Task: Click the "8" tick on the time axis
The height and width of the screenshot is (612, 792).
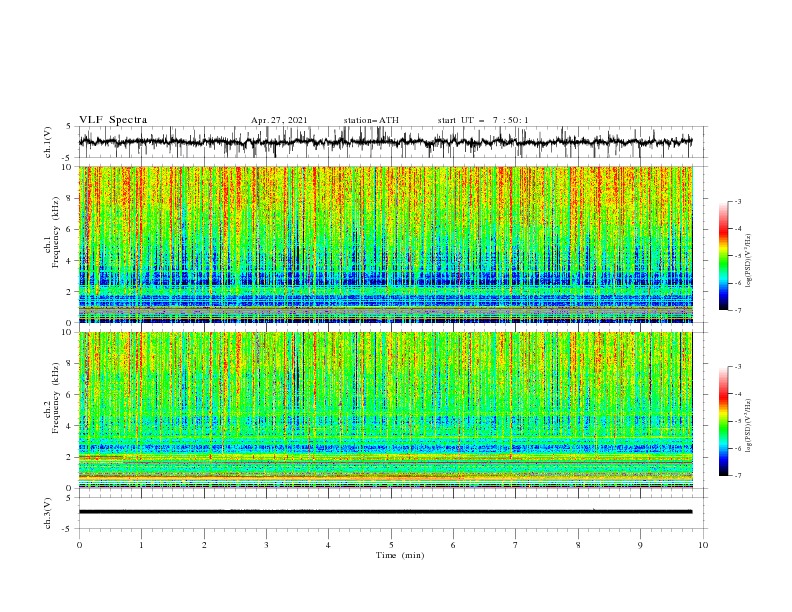Action: [x=578, y=545]
